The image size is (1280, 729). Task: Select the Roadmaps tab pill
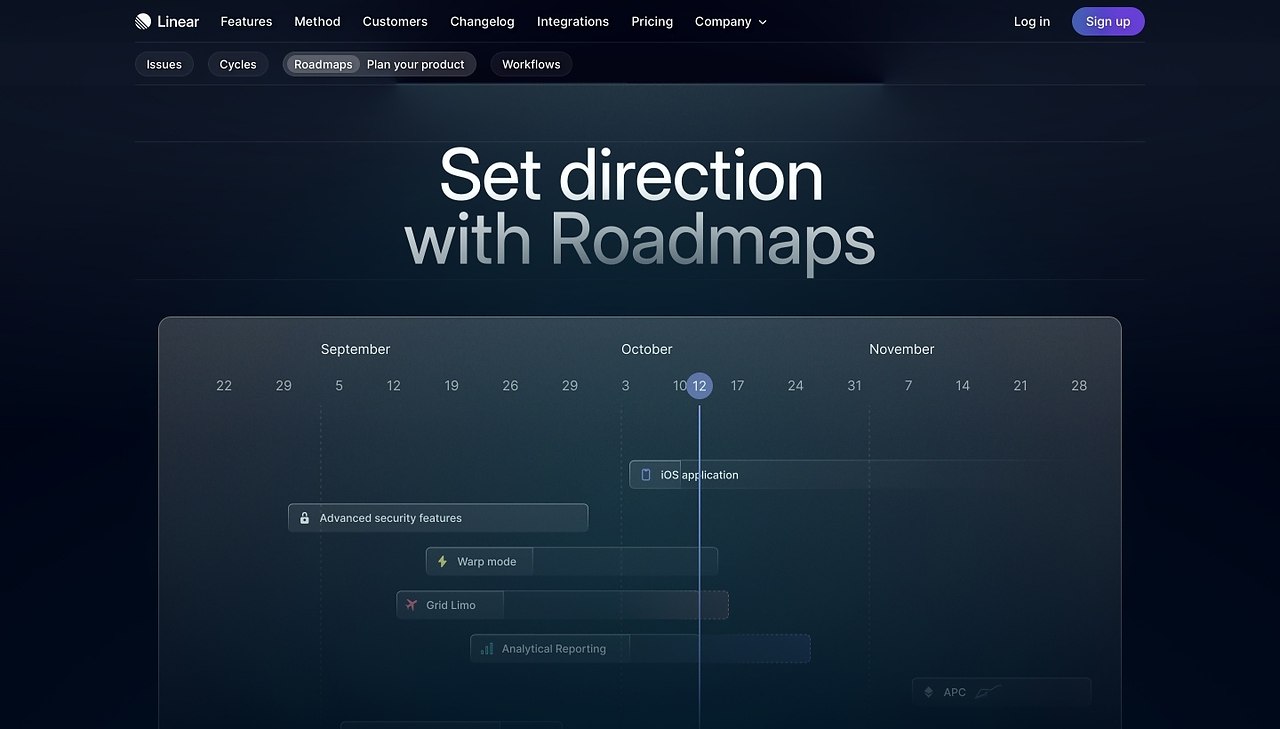pyautogui.click(x=323, y=64)
